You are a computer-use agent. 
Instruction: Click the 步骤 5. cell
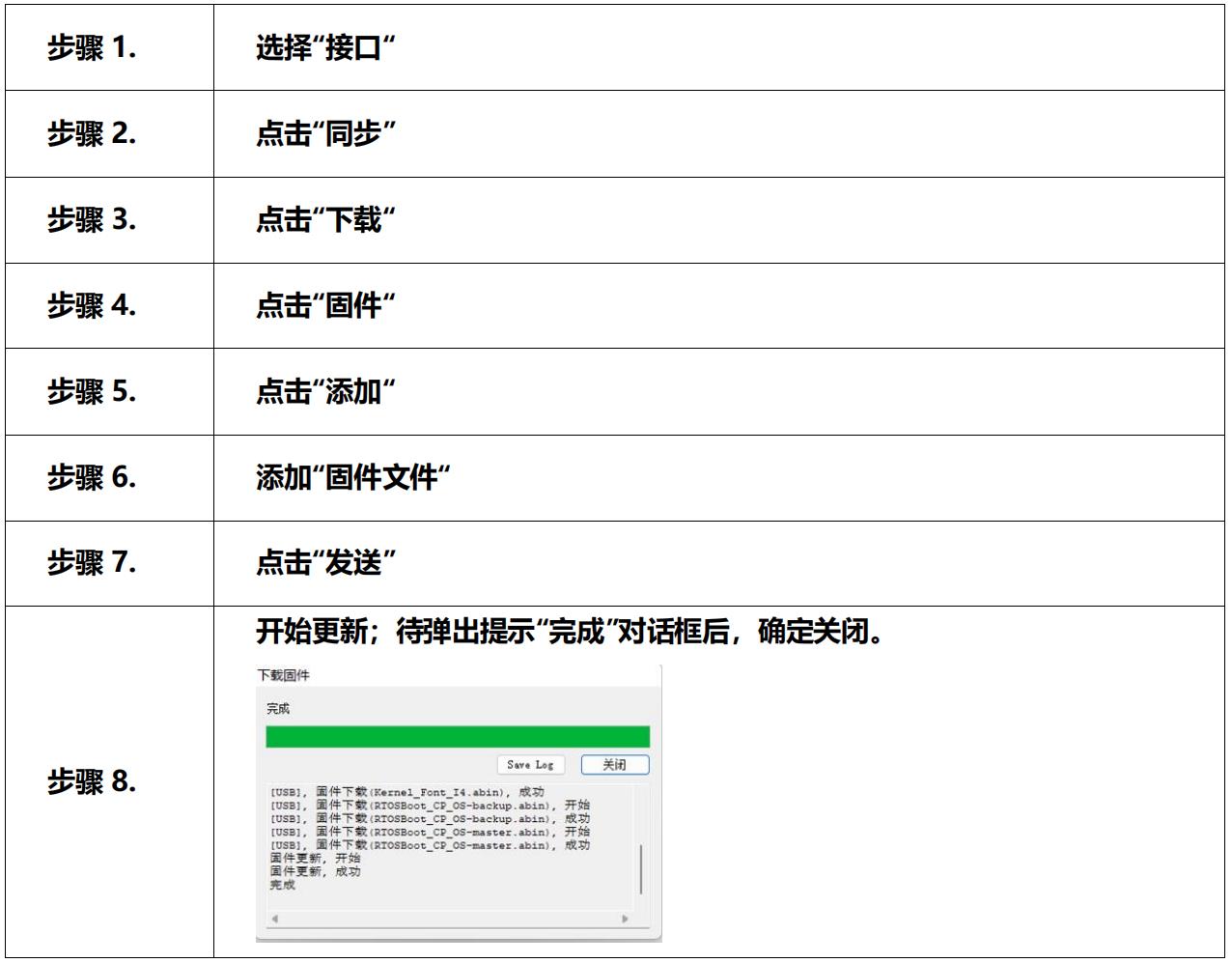click(109, 391)
